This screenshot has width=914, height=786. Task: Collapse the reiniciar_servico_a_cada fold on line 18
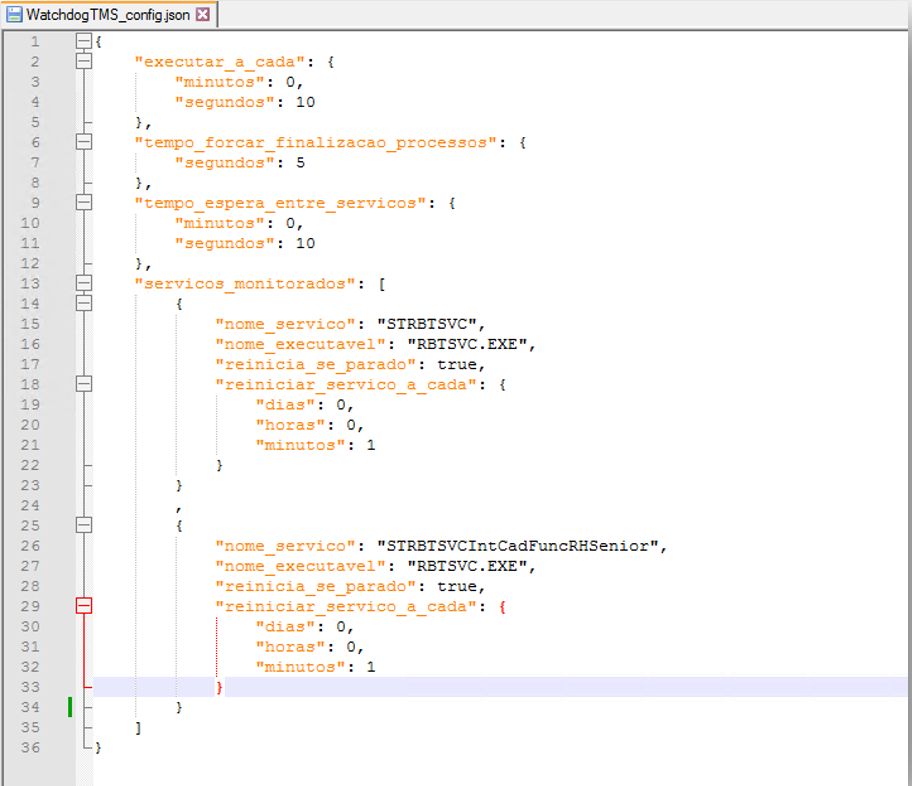(x=84, y=384)
